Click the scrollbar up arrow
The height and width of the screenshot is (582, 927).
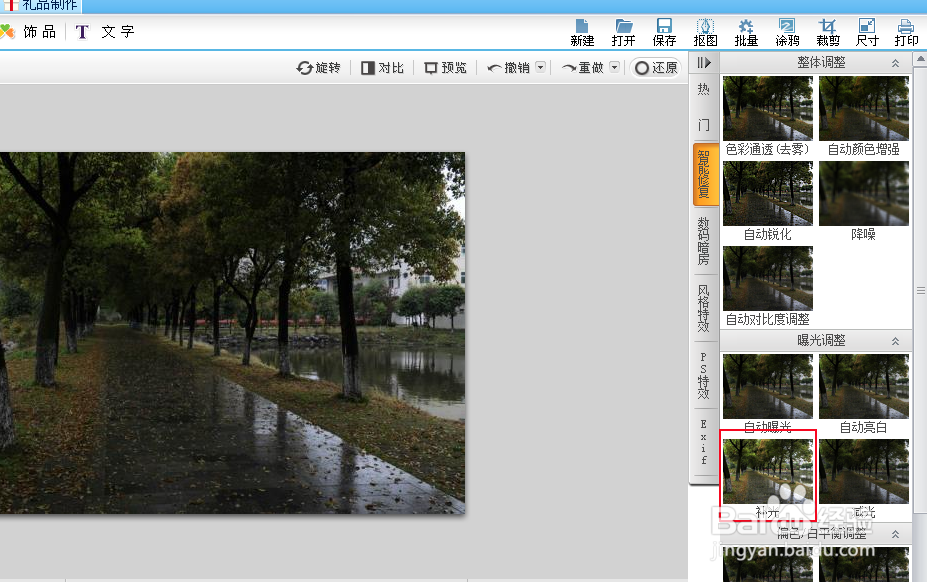point(920,59)
